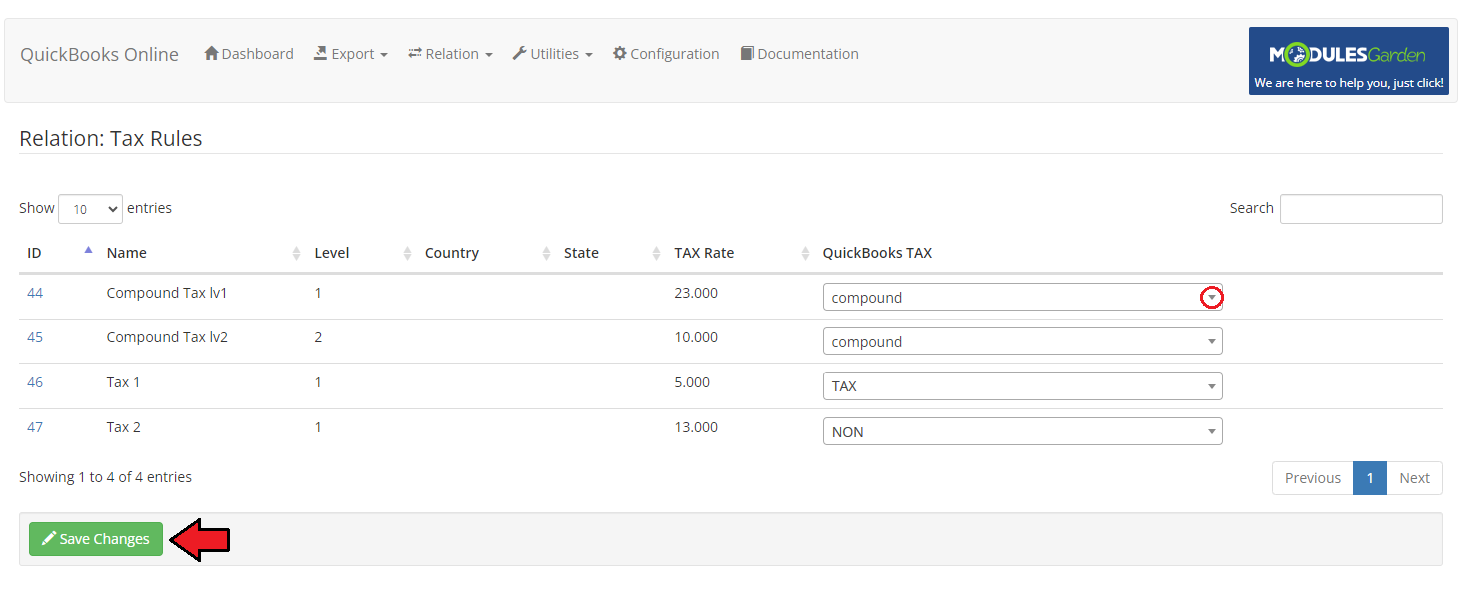Change QuickBooks TAX selection for Tax 2

(1022, 432)
